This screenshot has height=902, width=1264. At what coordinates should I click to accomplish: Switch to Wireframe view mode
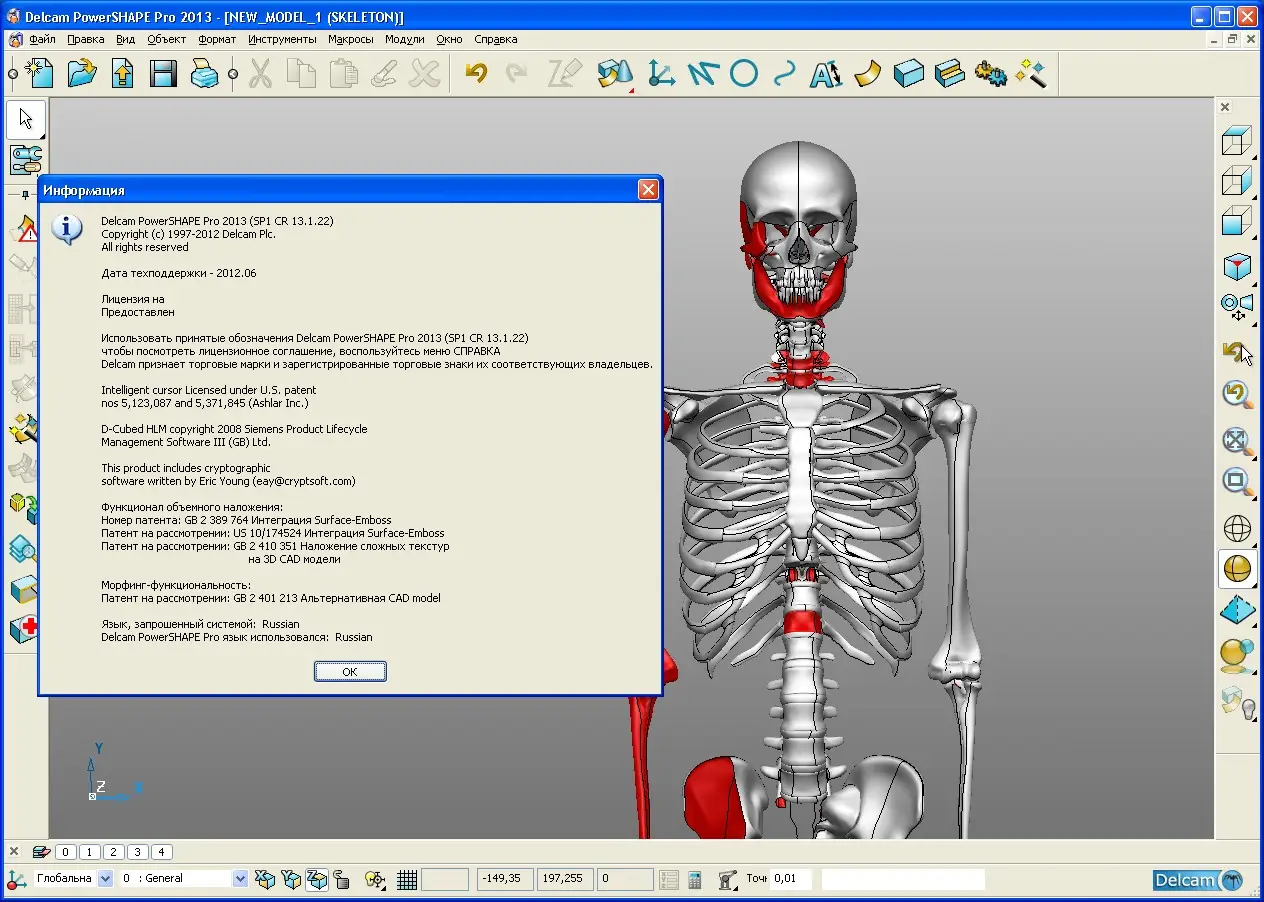pyautogui.click(x=1238, y=528)
